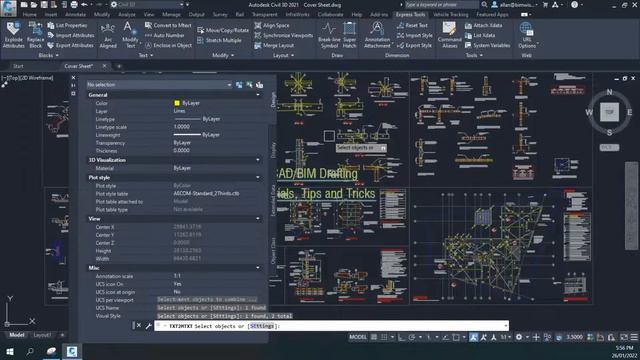The height and width of the screenshot is (360, 640).
Task: Collapse the Plot style section
Action: 258,178
